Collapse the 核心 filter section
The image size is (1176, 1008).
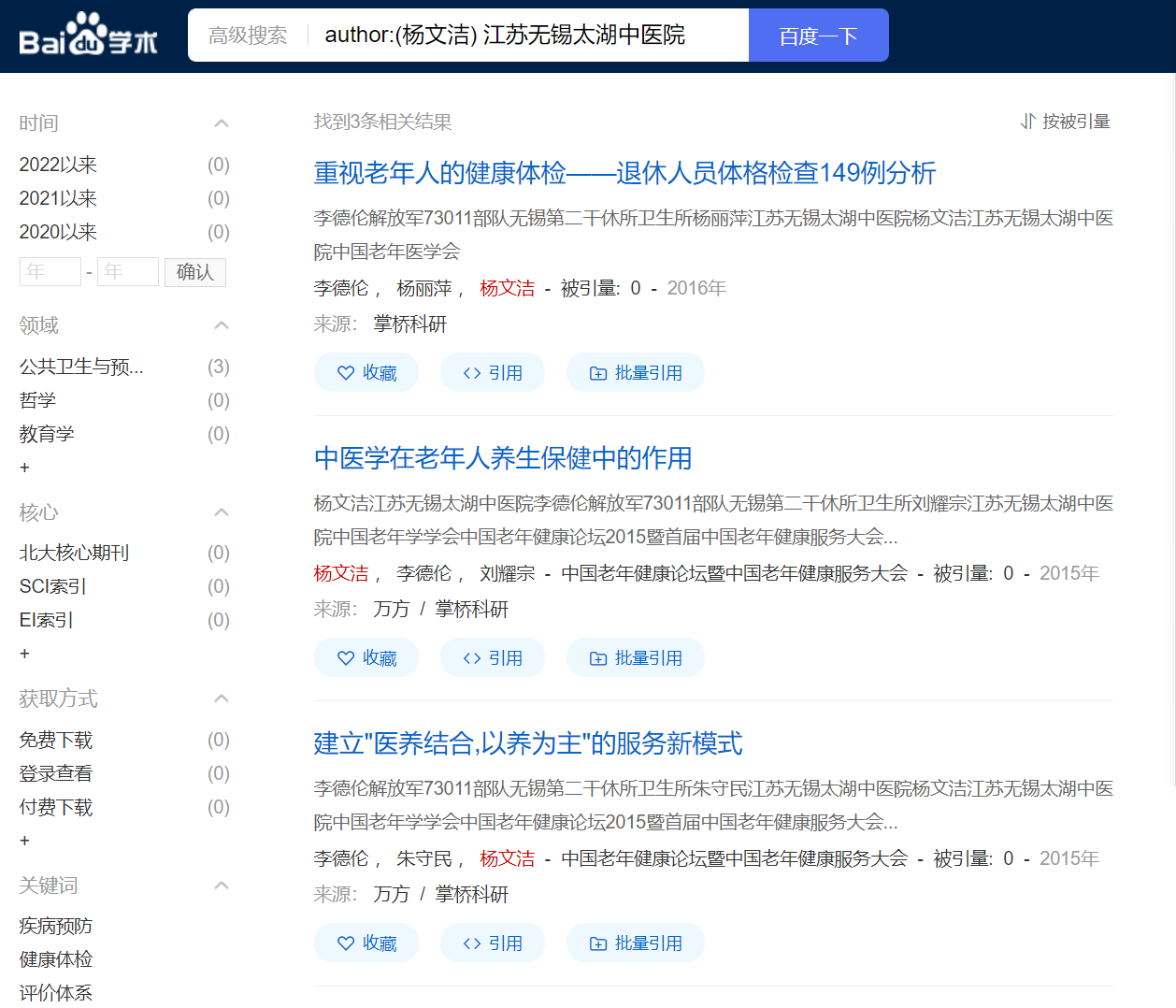click(x=222, y=512)
